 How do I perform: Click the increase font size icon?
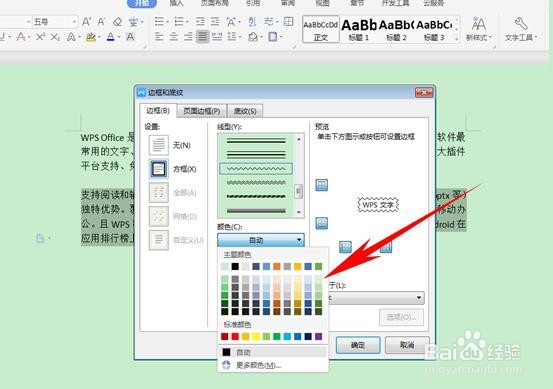pyautogui.click(x=86, y=22)
